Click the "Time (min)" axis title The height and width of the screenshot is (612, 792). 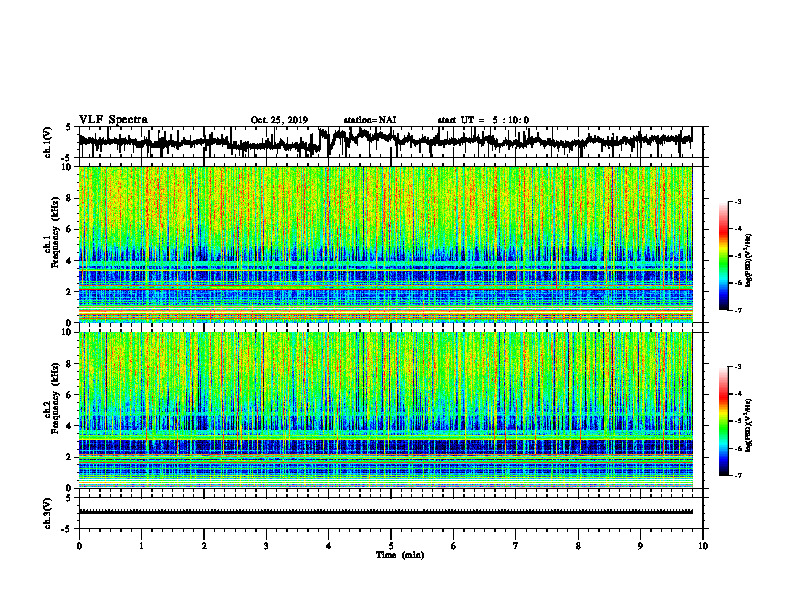tap(400, 555)
